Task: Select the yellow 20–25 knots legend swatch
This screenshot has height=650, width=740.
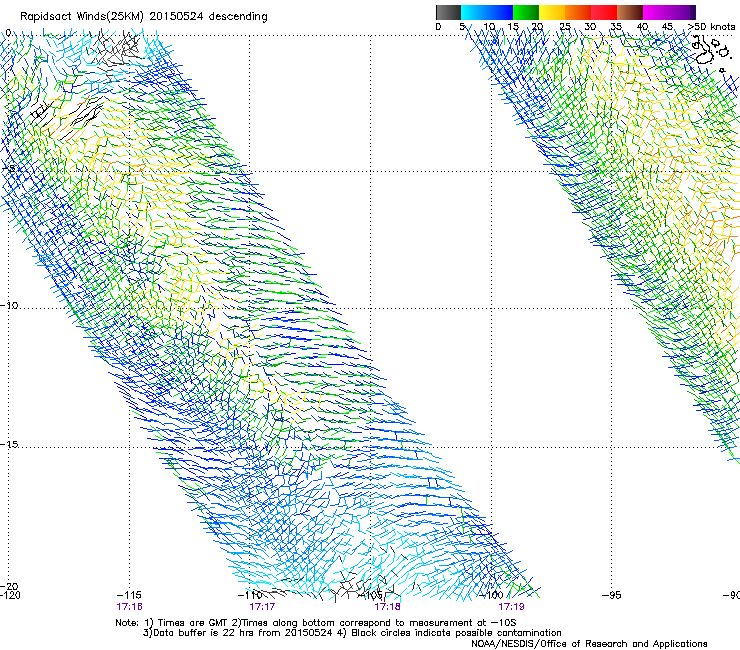Action: (x=552, y=12)
